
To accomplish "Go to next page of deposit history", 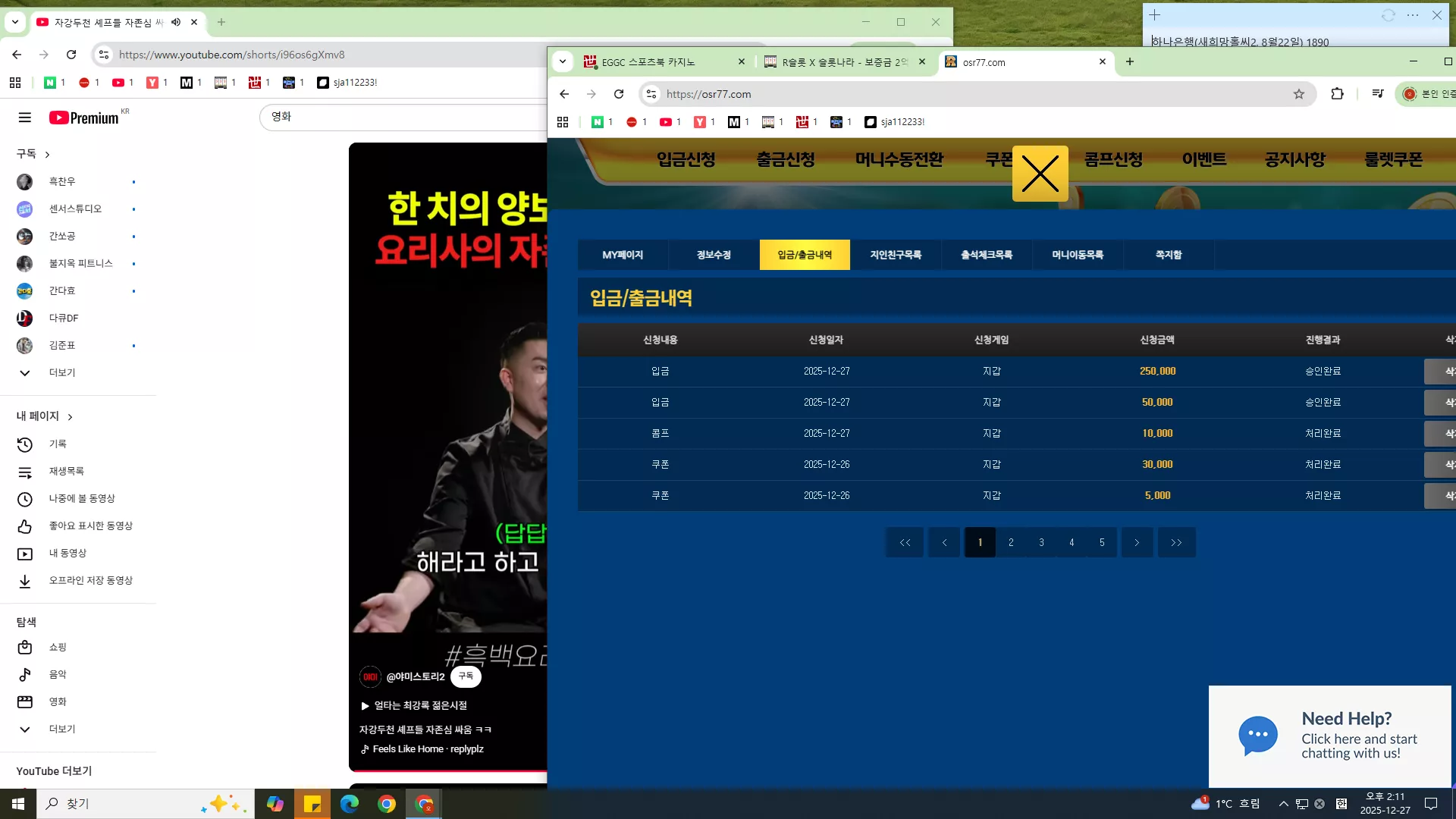I will coord(1137,542).
